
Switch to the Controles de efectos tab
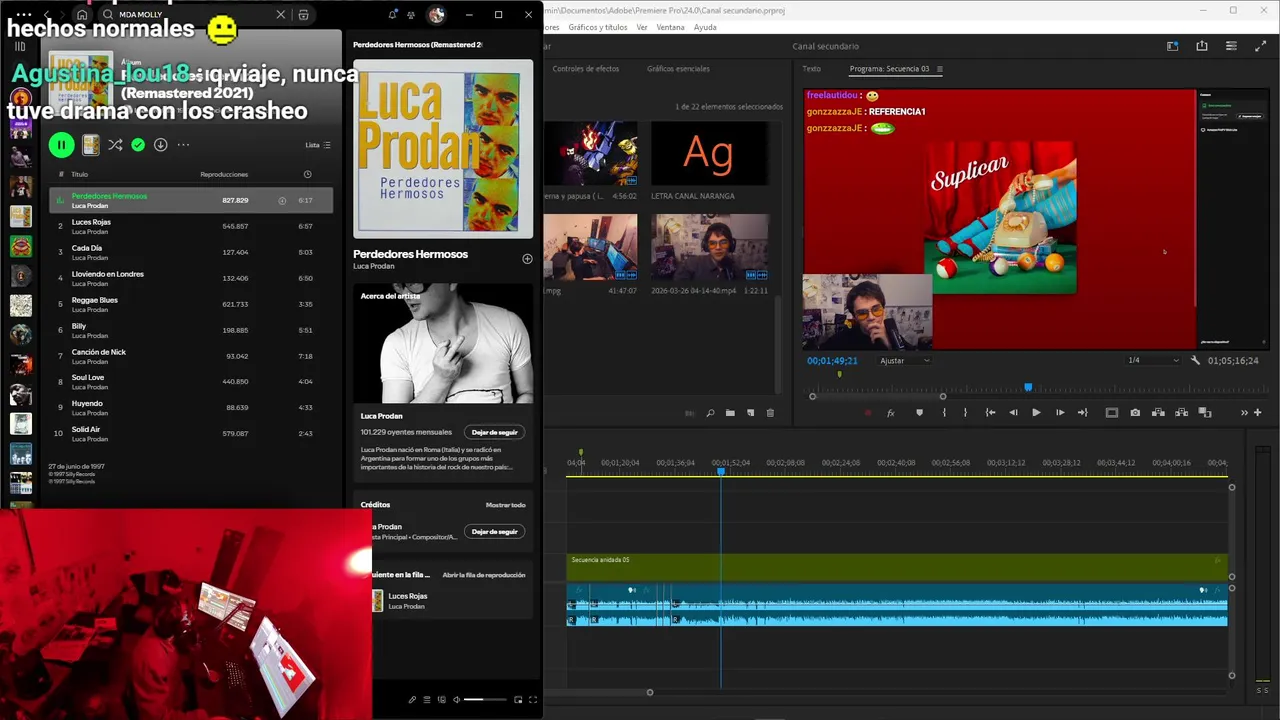tap(586, 69)
